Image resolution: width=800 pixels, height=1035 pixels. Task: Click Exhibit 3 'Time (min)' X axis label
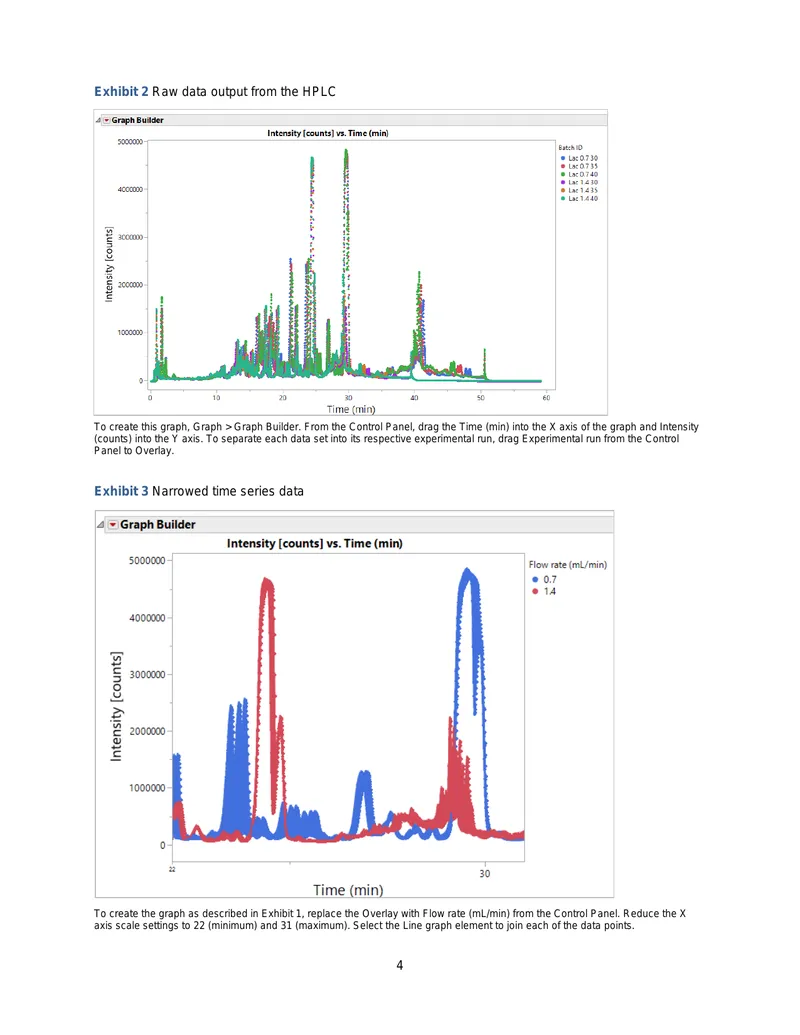[x=348, y=890]
